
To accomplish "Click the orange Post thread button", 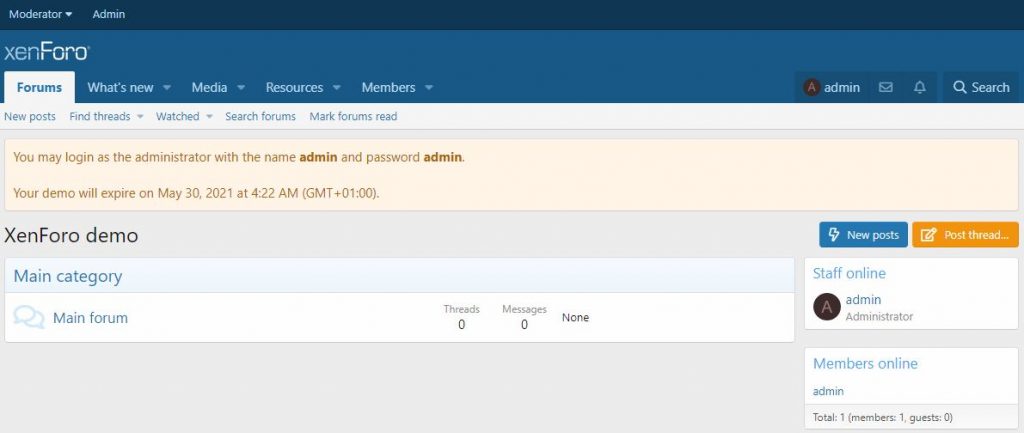I will pos(965,234).
